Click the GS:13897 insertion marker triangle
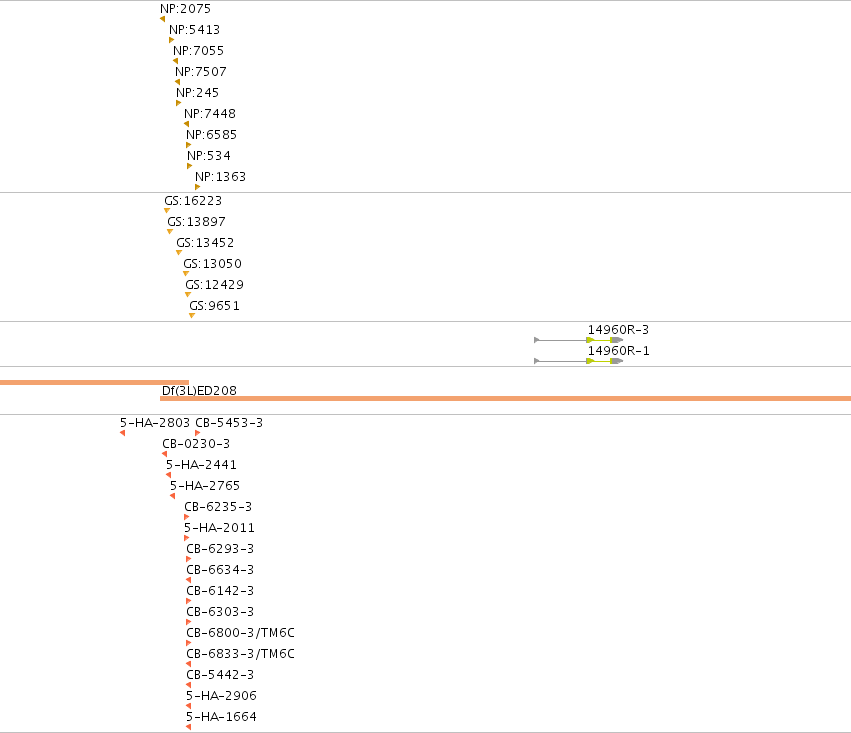This screenshot has height=733, width=851. (170, 232)
